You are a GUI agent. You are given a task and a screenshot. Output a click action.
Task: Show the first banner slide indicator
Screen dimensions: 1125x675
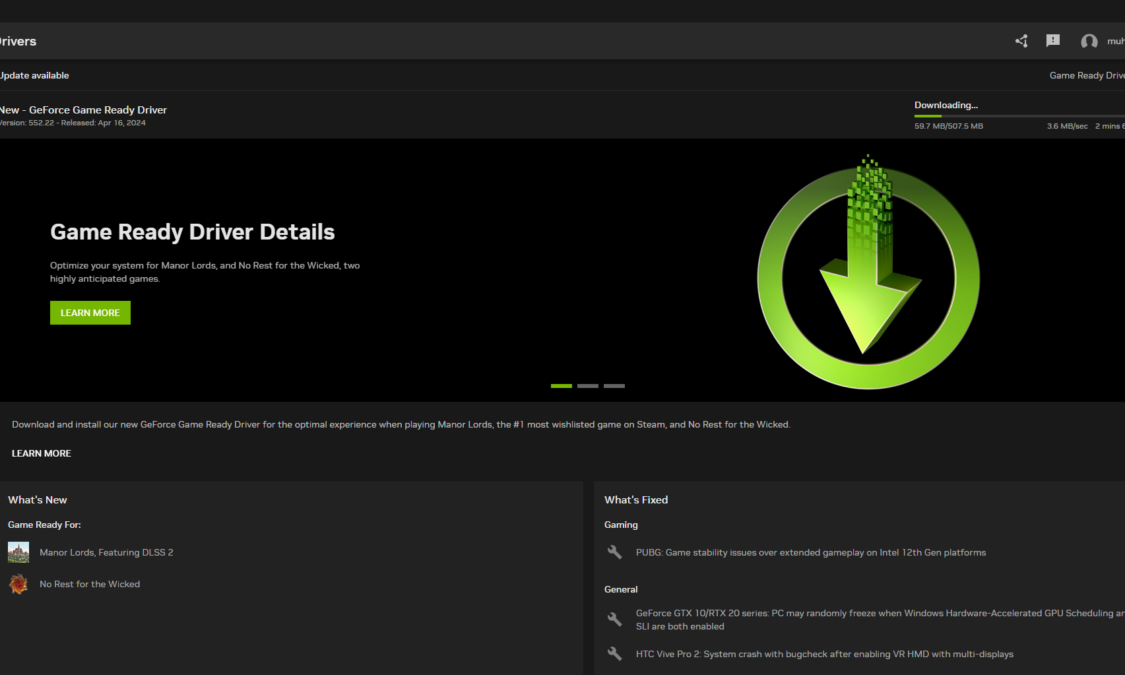pos(561,386)
